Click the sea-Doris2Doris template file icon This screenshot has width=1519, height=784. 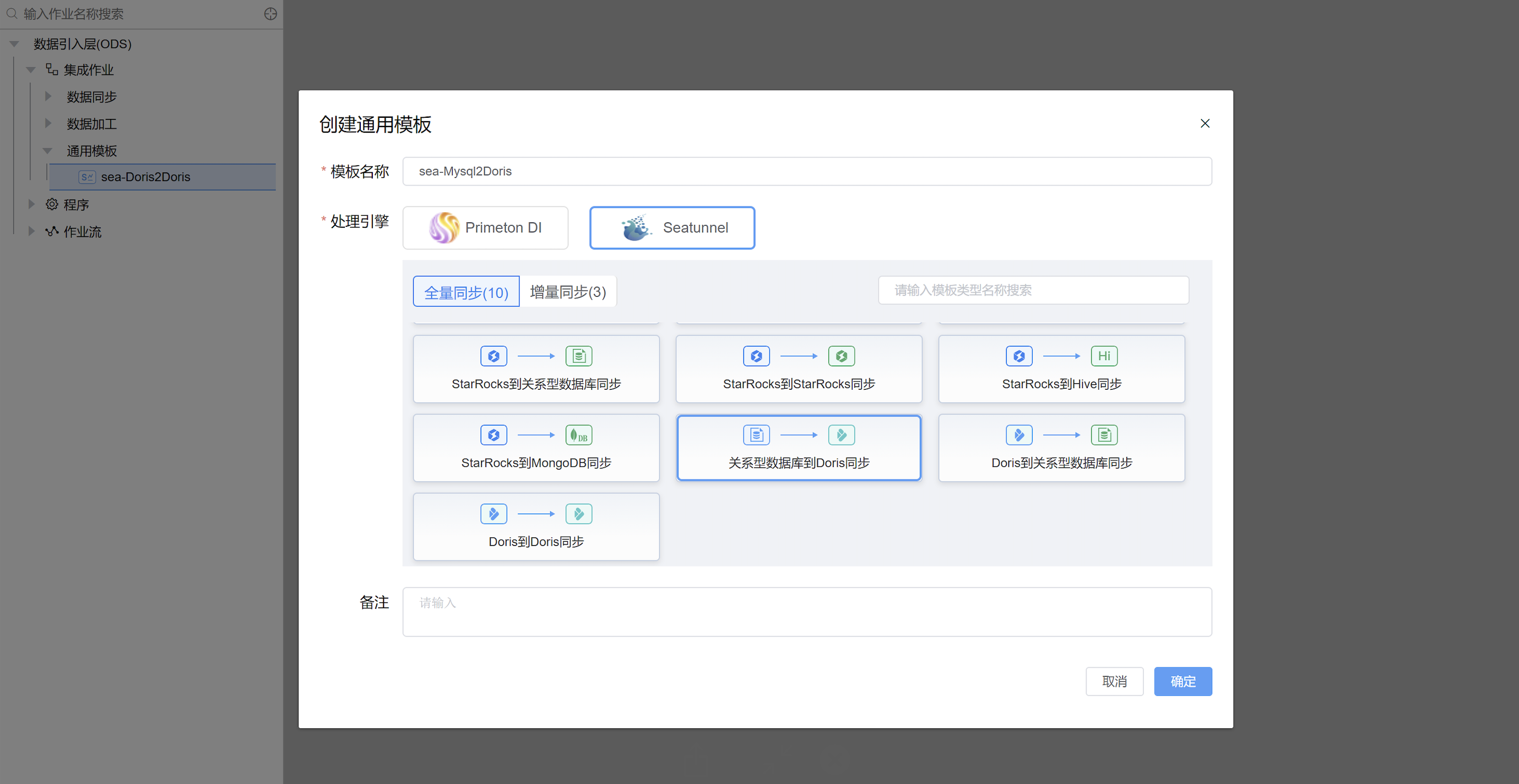[x=86, y=177]
